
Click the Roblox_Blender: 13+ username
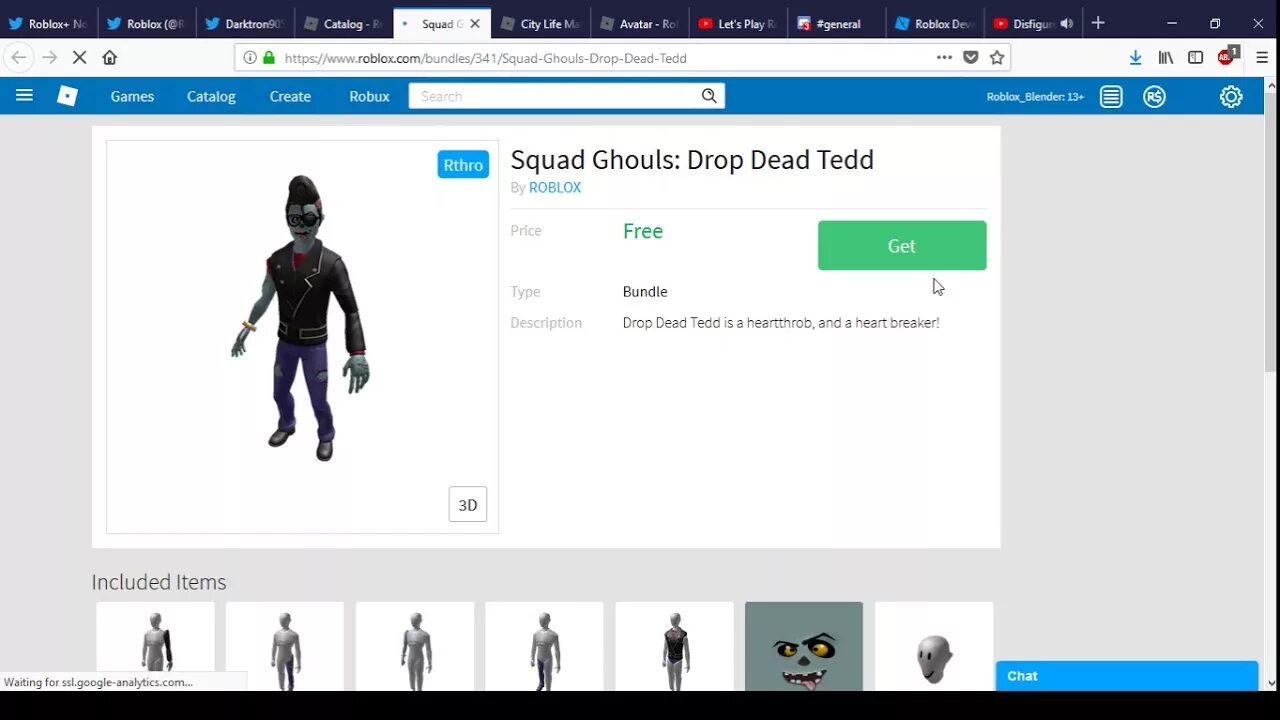click(x=1035, y=97)
